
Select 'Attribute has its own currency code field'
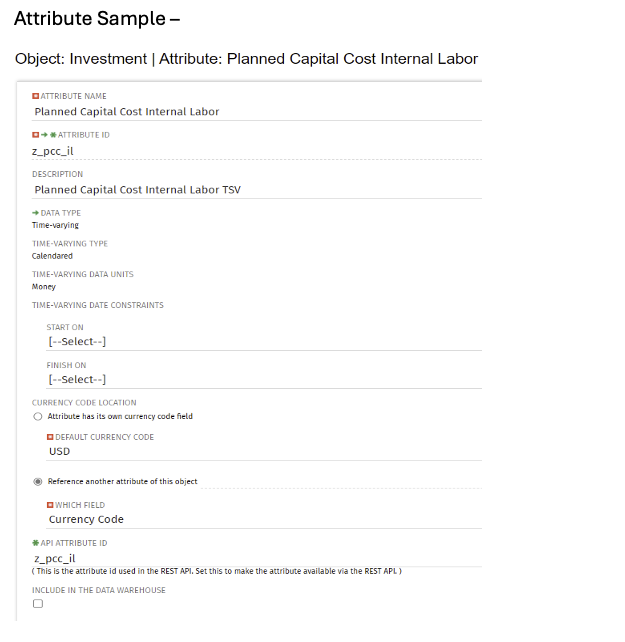coord(38,416)
